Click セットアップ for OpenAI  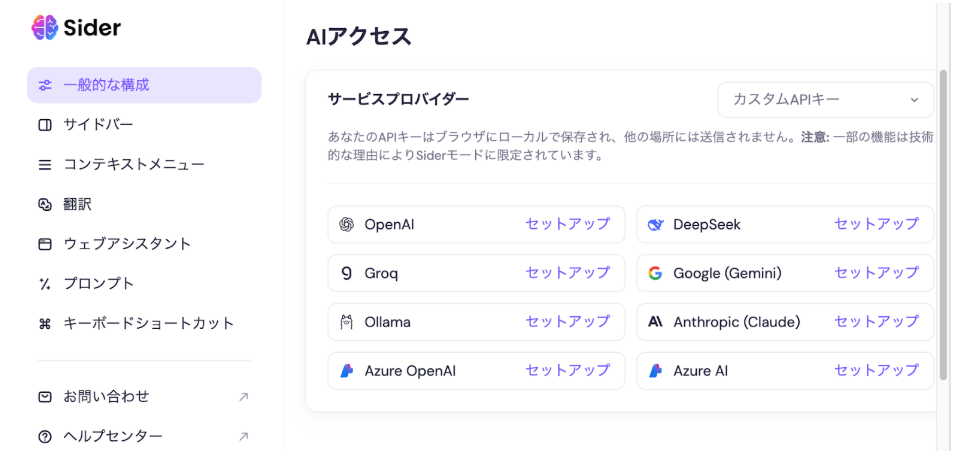tap(568, 224)
